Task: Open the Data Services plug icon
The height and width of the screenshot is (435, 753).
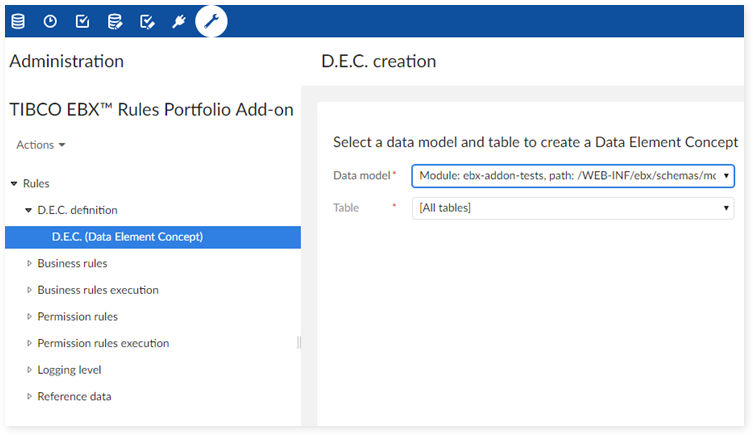Action: (x=179, y=21)
